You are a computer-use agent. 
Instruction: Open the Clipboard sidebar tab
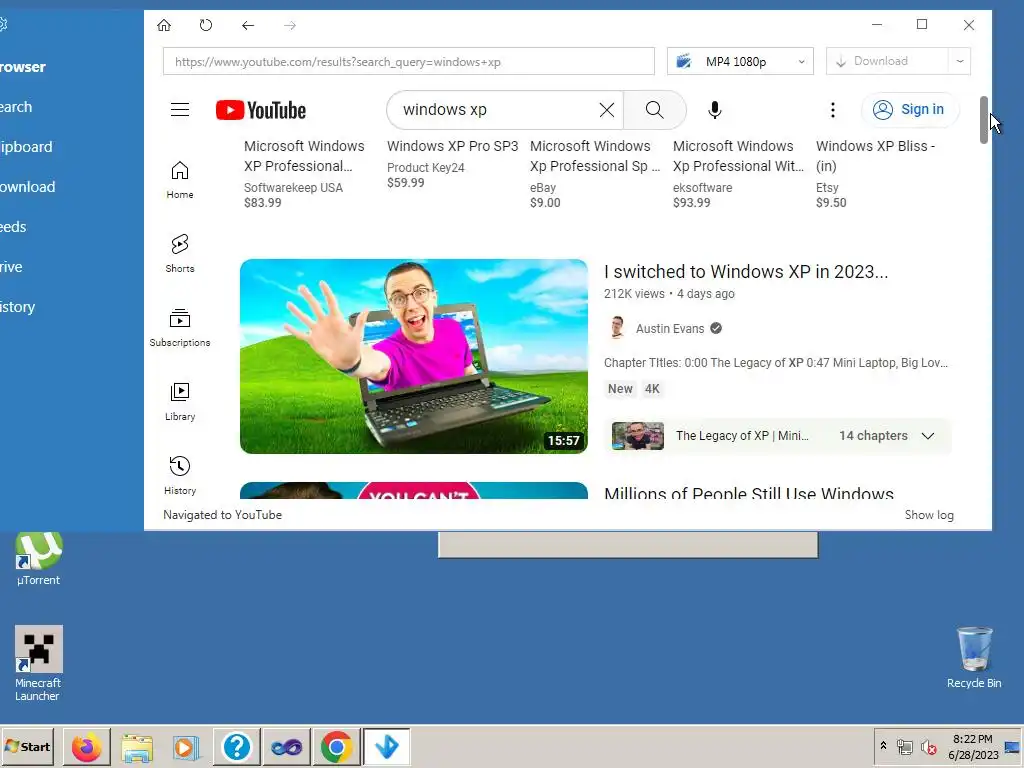coord(25,147)
